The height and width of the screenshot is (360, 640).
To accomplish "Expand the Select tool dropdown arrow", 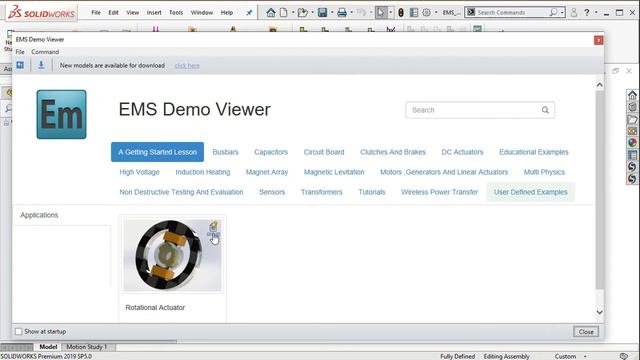I will tap(391, 13).
